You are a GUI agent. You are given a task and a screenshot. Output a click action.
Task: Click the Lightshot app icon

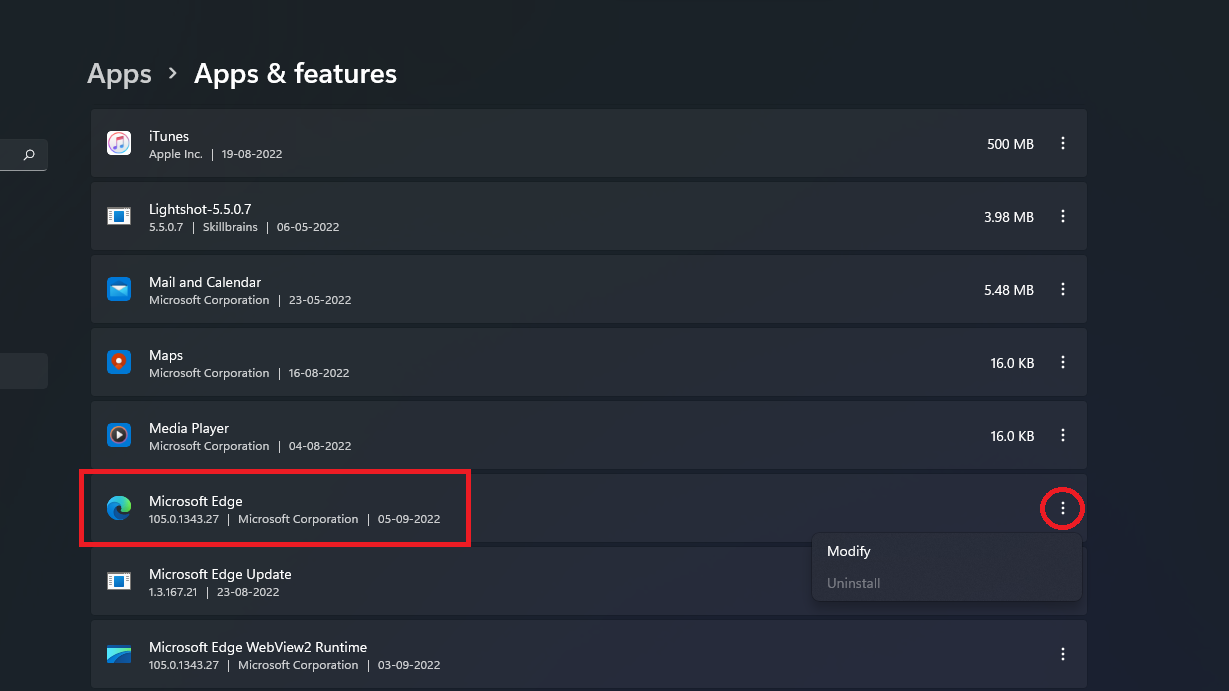pos(119,216)
